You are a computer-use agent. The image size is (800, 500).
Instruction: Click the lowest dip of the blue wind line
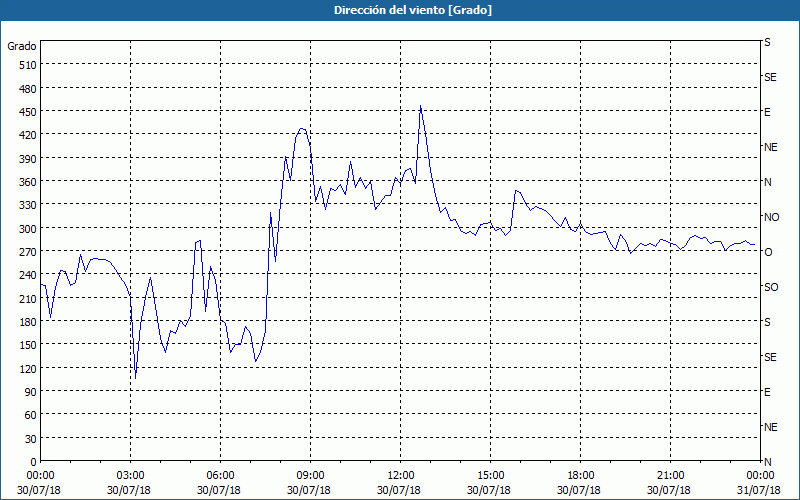(x=136, y=378)
